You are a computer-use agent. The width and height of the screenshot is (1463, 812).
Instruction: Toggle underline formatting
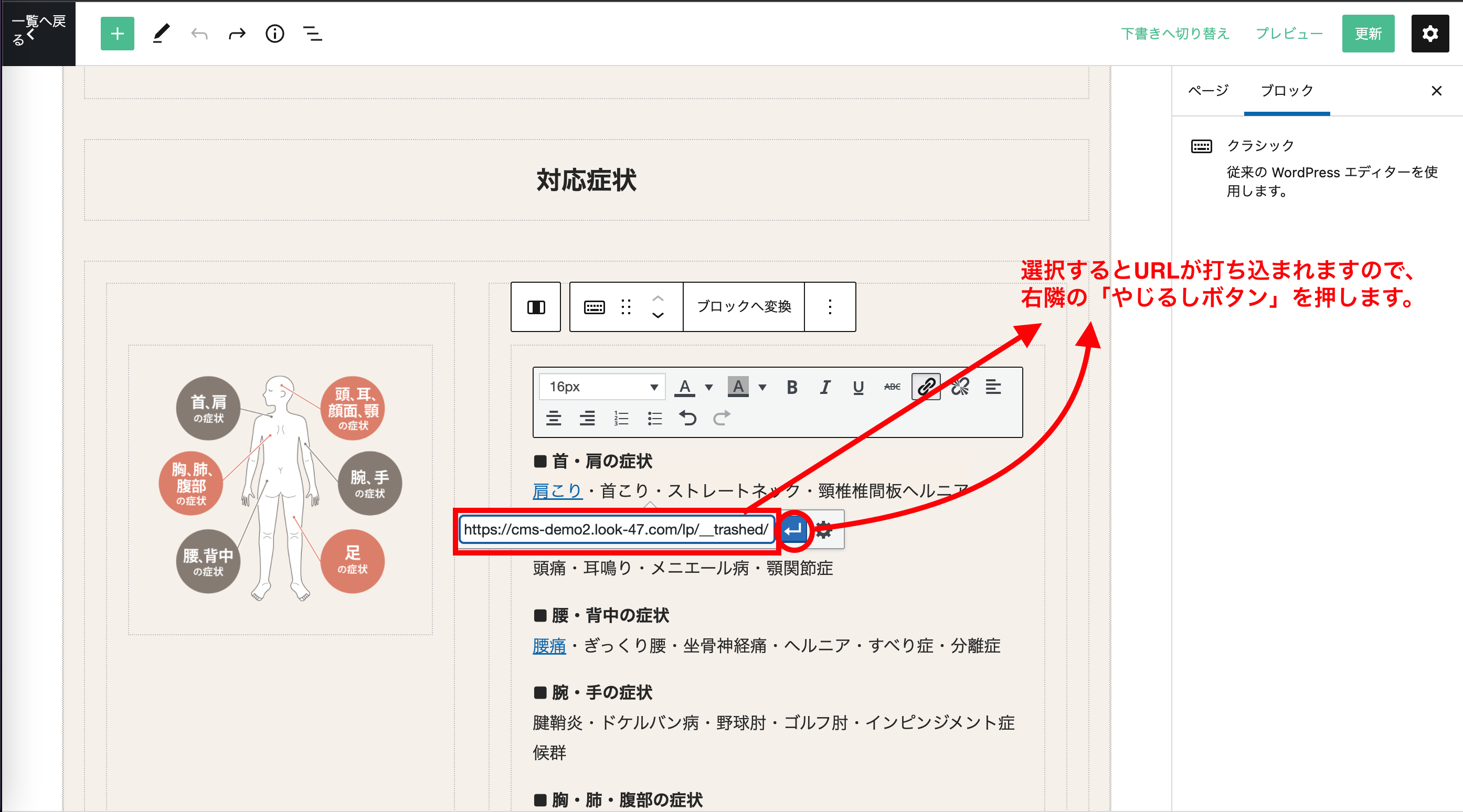click(x=858, y=387)
